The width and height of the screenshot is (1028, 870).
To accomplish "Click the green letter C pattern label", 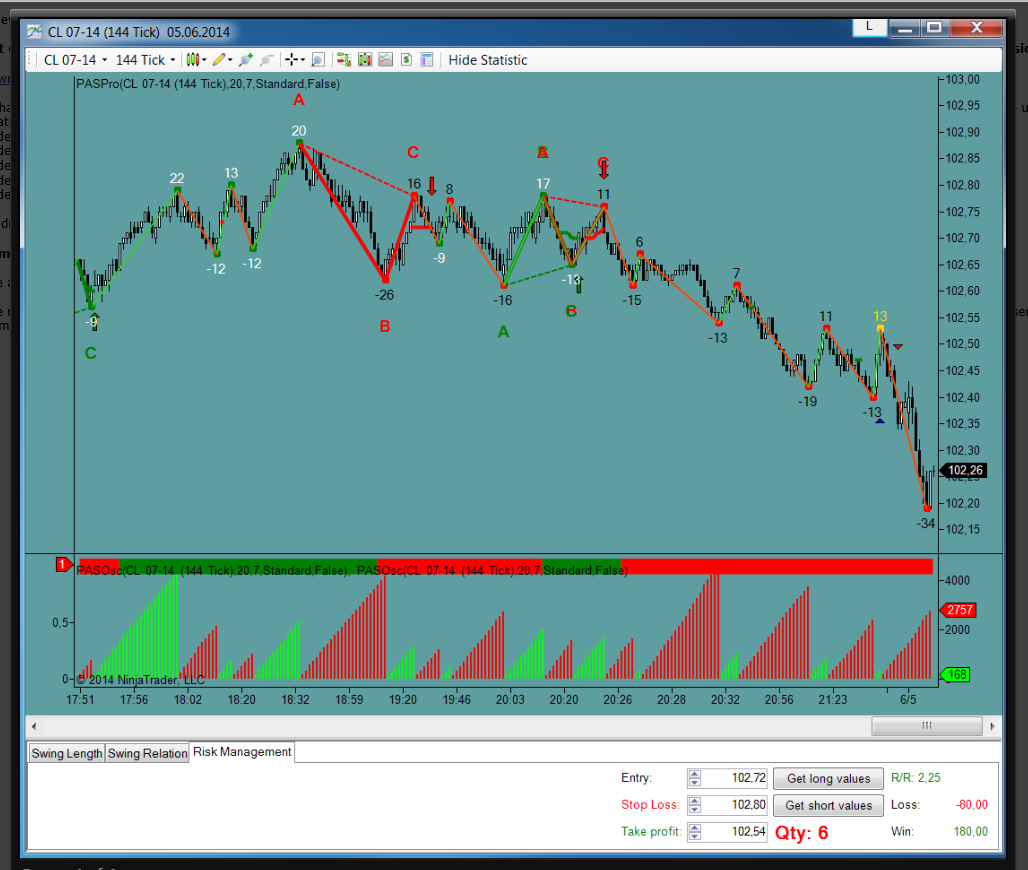I will coord(90,353).
